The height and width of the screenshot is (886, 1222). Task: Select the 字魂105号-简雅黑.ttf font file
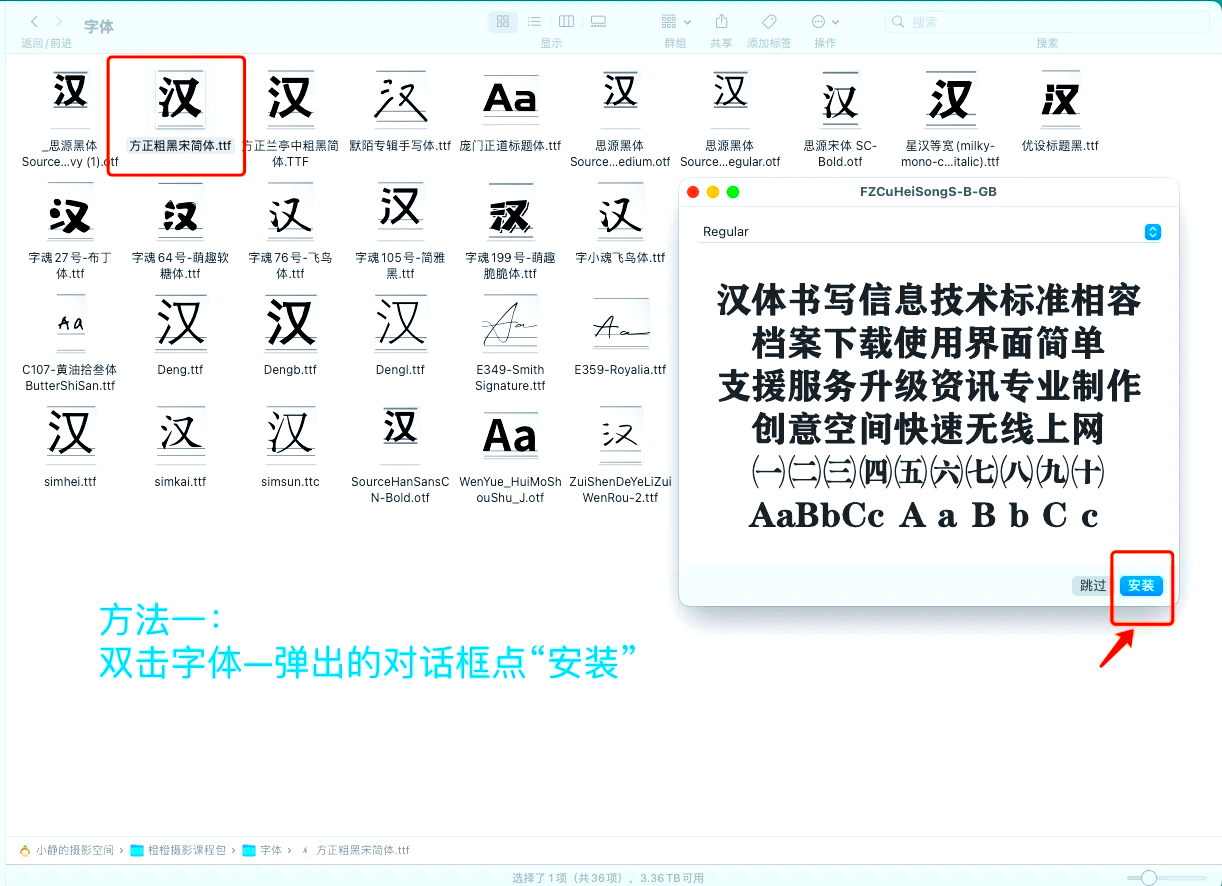click(x=400, y=232)
